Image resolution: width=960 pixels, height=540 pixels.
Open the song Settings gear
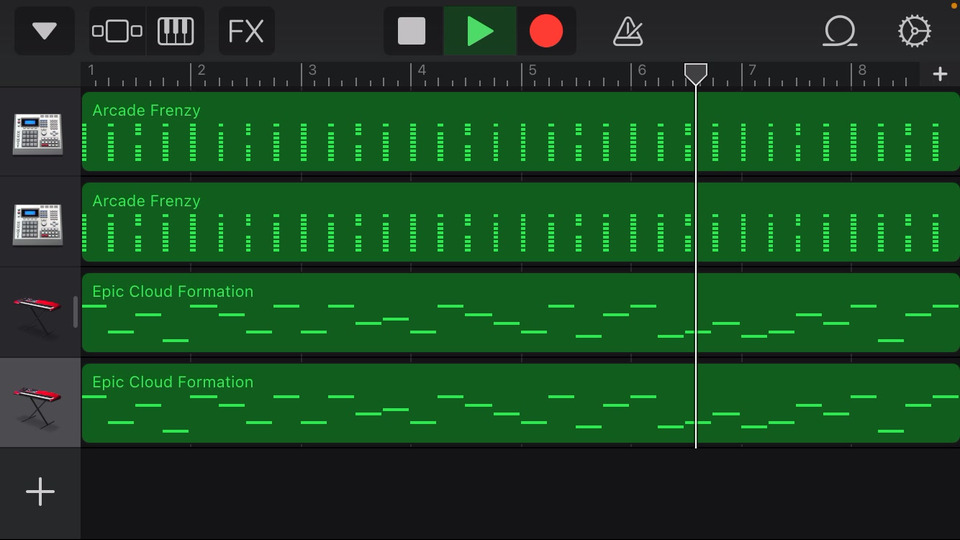915,31
